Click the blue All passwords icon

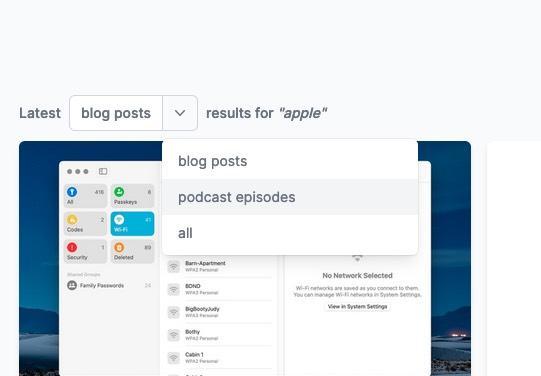pyautogui.click(x=72, y=192)
